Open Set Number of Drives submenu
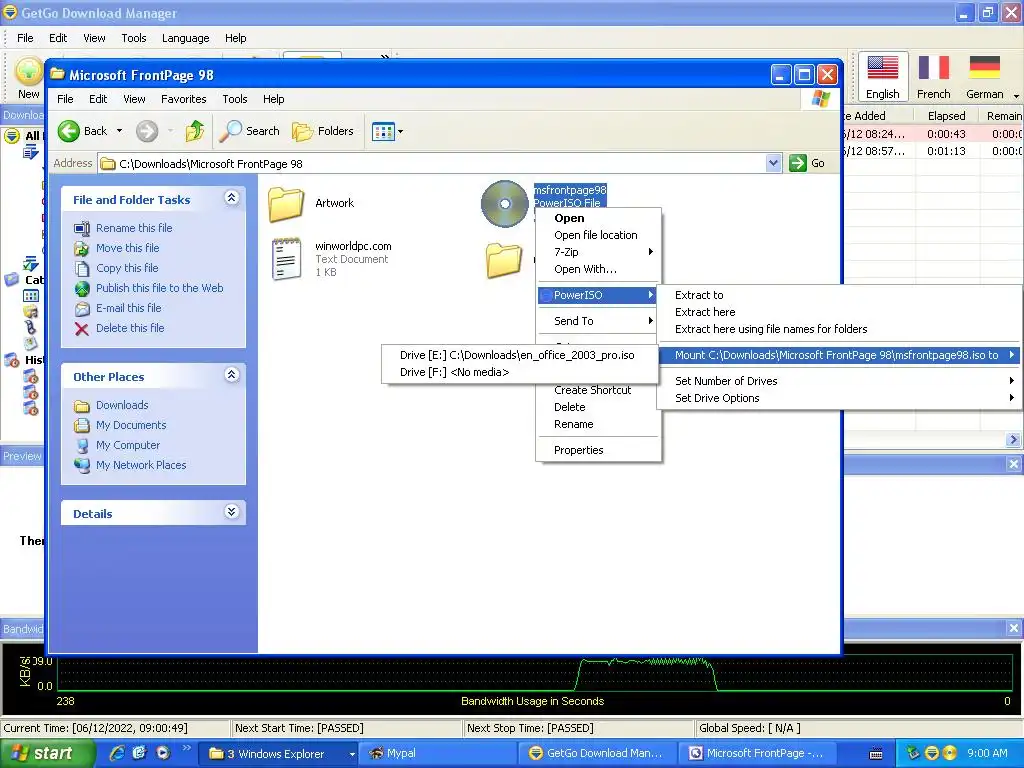 (839, 381)
